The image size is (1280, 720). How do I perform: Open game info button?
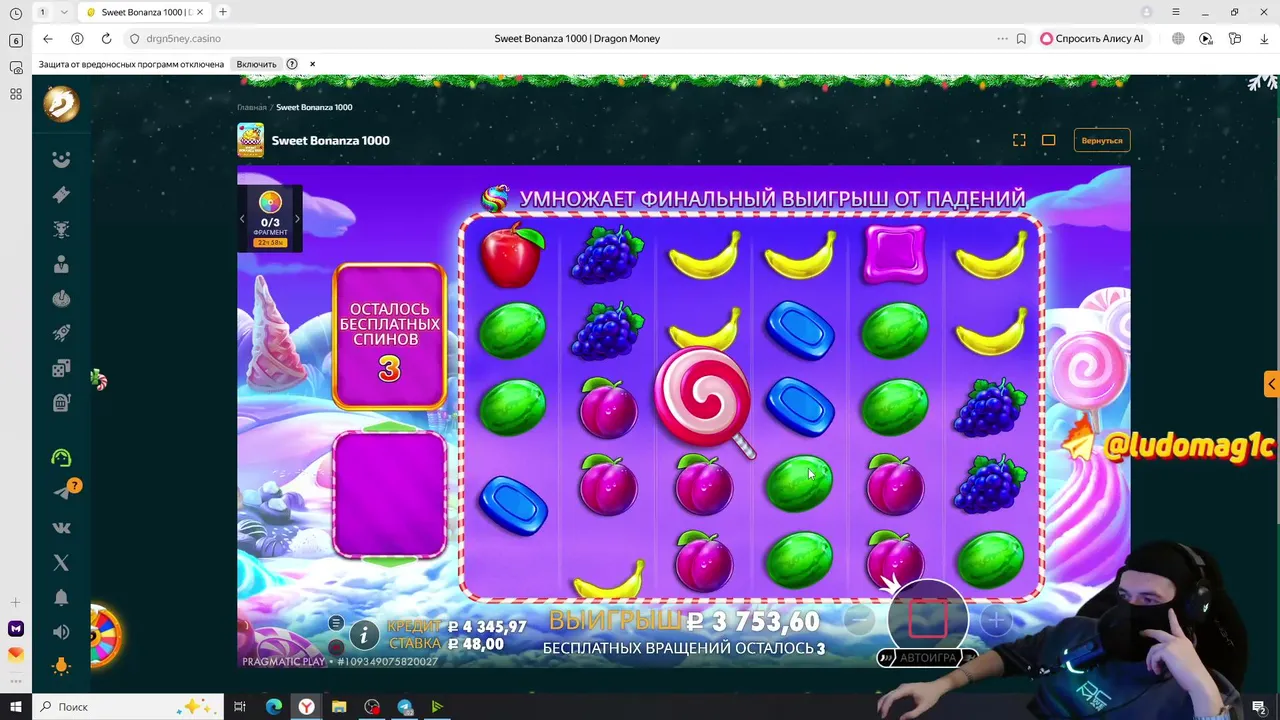click(364, 634)
